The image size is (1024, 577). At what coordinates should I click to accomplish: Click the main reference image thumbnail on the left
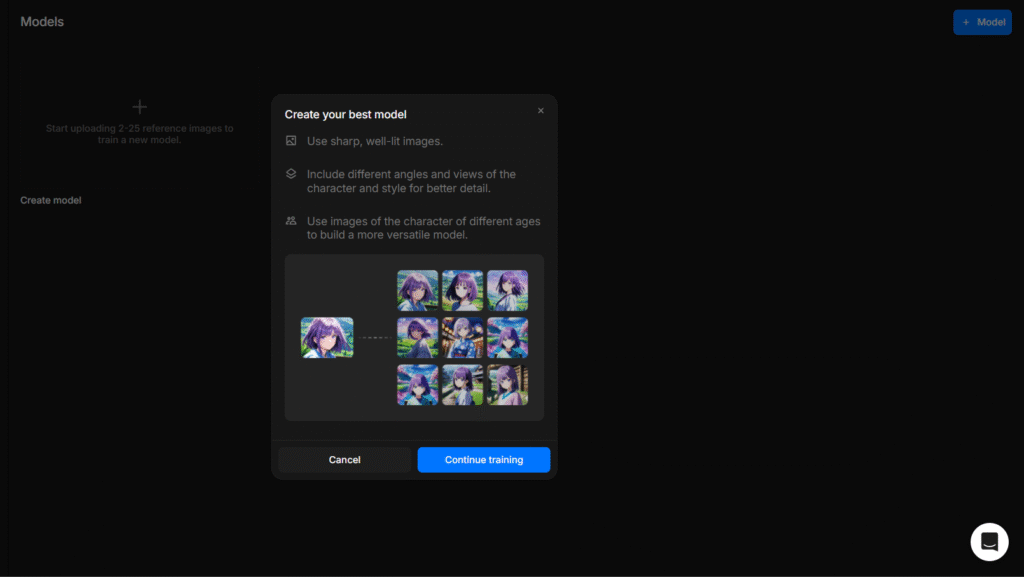click(x=327, y=337)
